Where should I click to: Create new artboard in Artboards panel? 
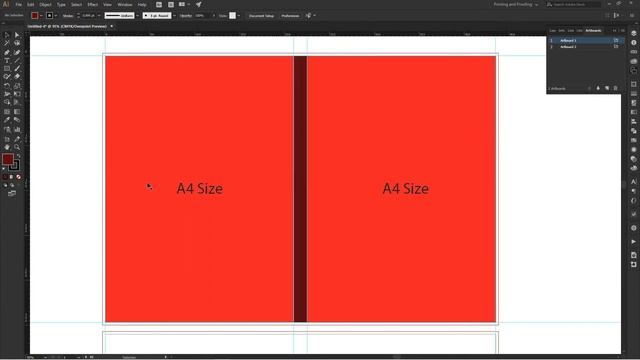tap(607, 88)
